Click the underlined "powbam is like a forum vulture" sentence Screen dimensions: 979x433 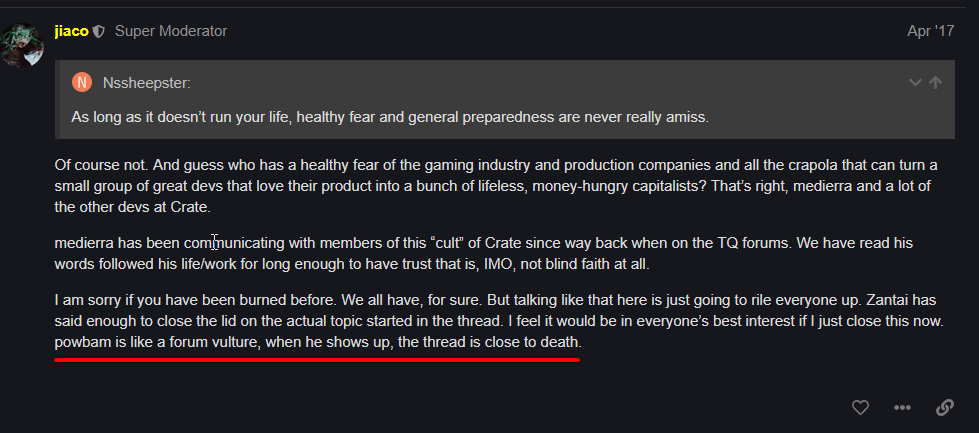(318, 342)
